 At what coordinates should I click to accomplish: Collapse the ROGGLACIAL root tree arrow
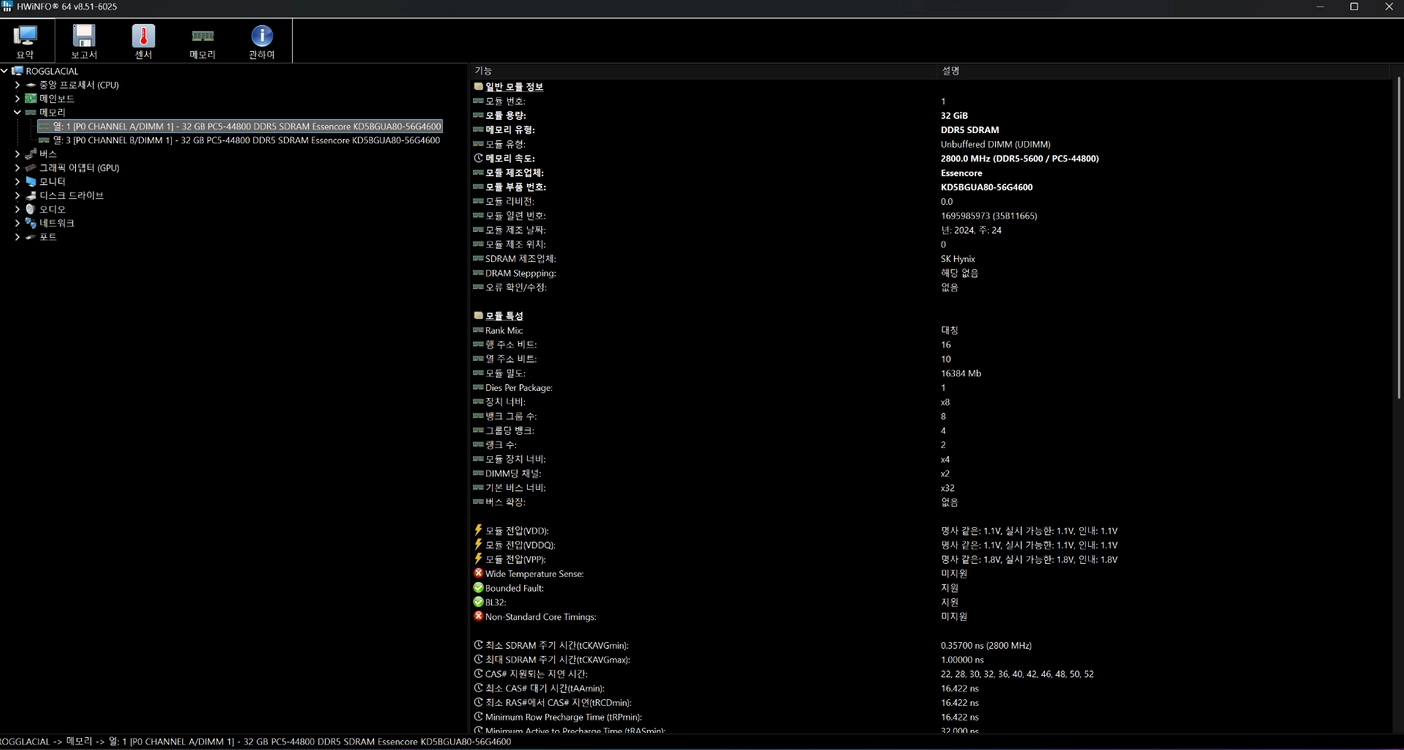tap(5, 71)
